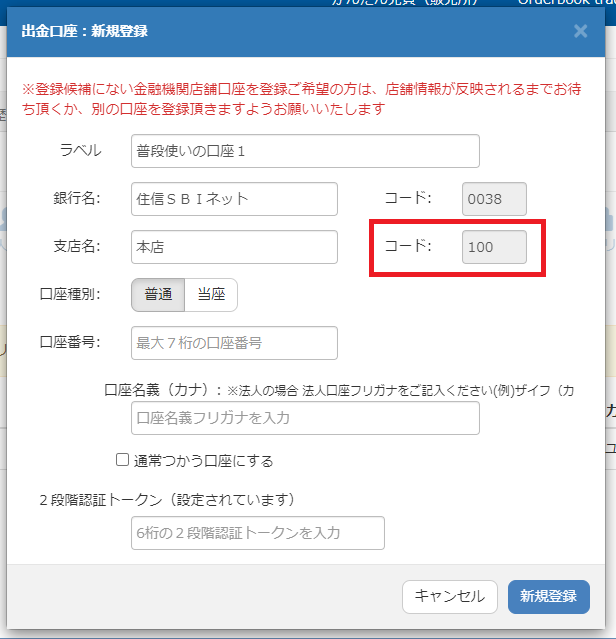Select 当座 account type
616x639 pixels.
pos(211,295)
